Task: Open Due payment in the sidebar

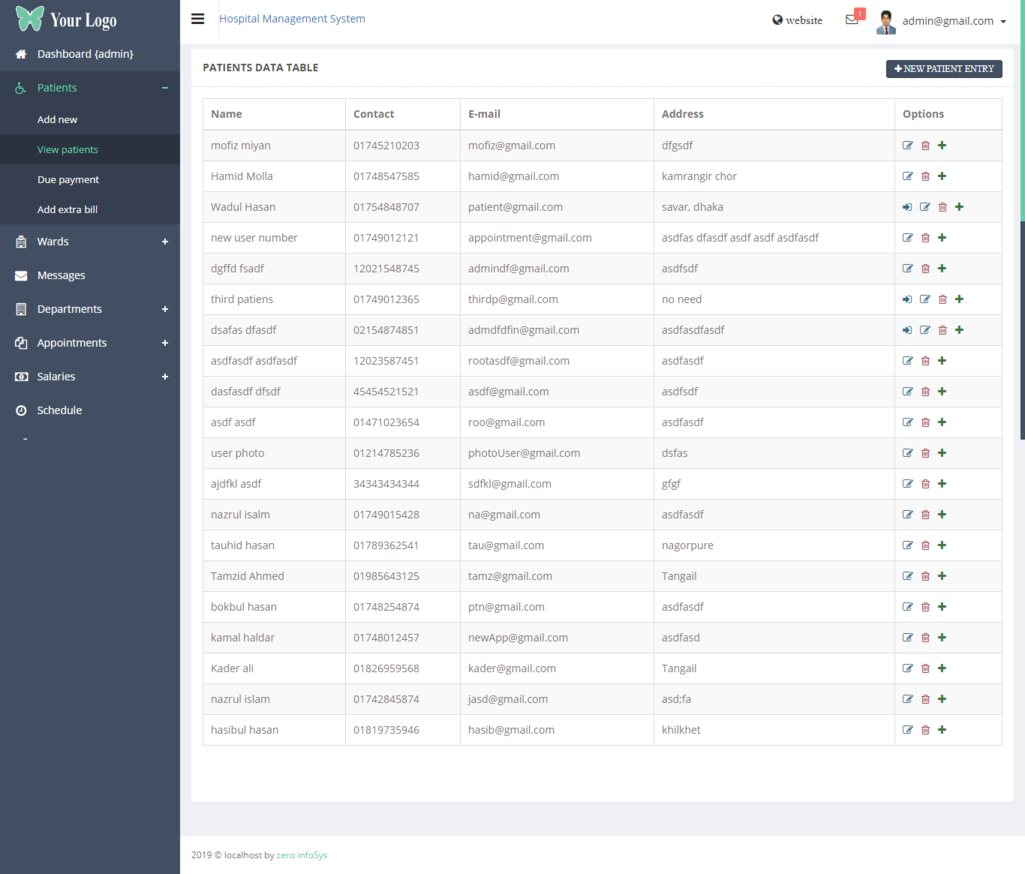Action: [68, 180]
